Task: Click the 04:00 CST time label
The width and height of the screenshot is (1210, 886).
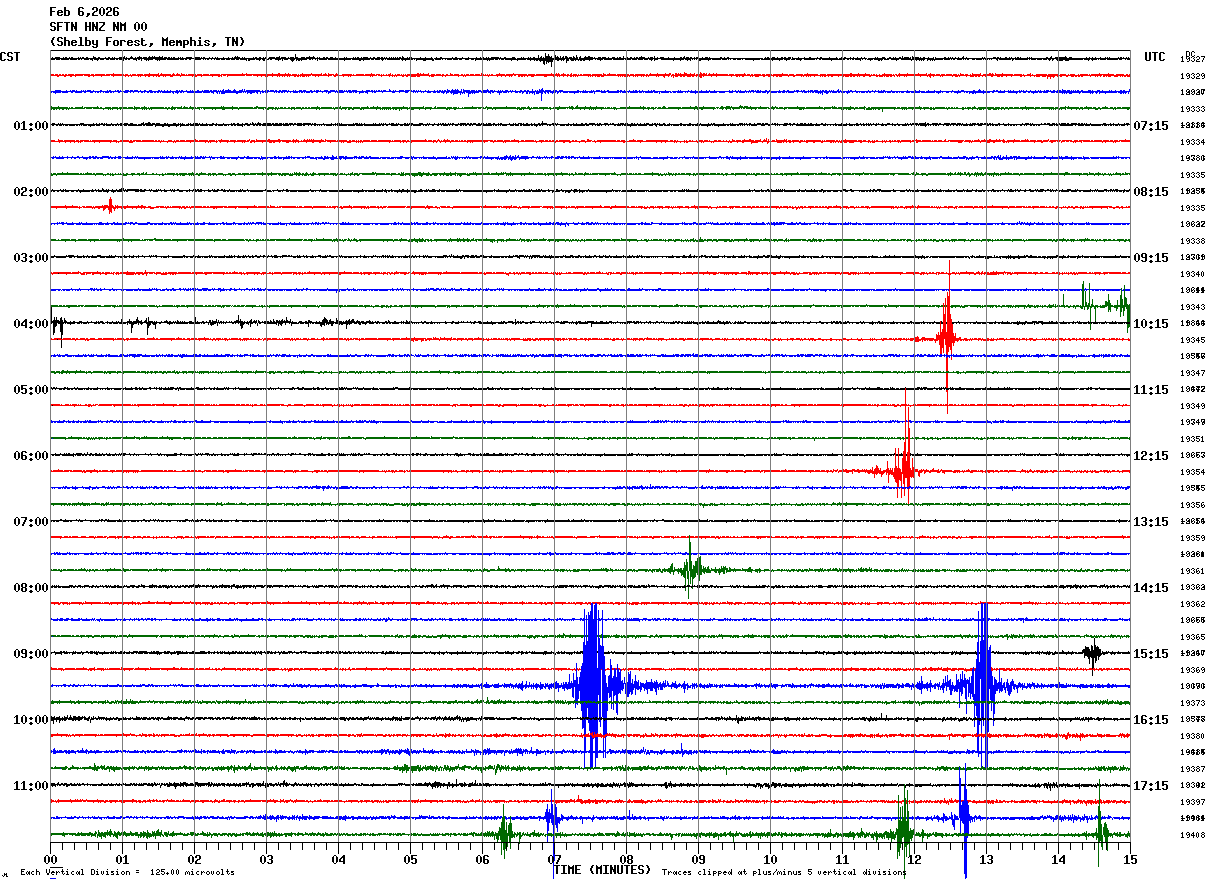Action: pos(30,324)
